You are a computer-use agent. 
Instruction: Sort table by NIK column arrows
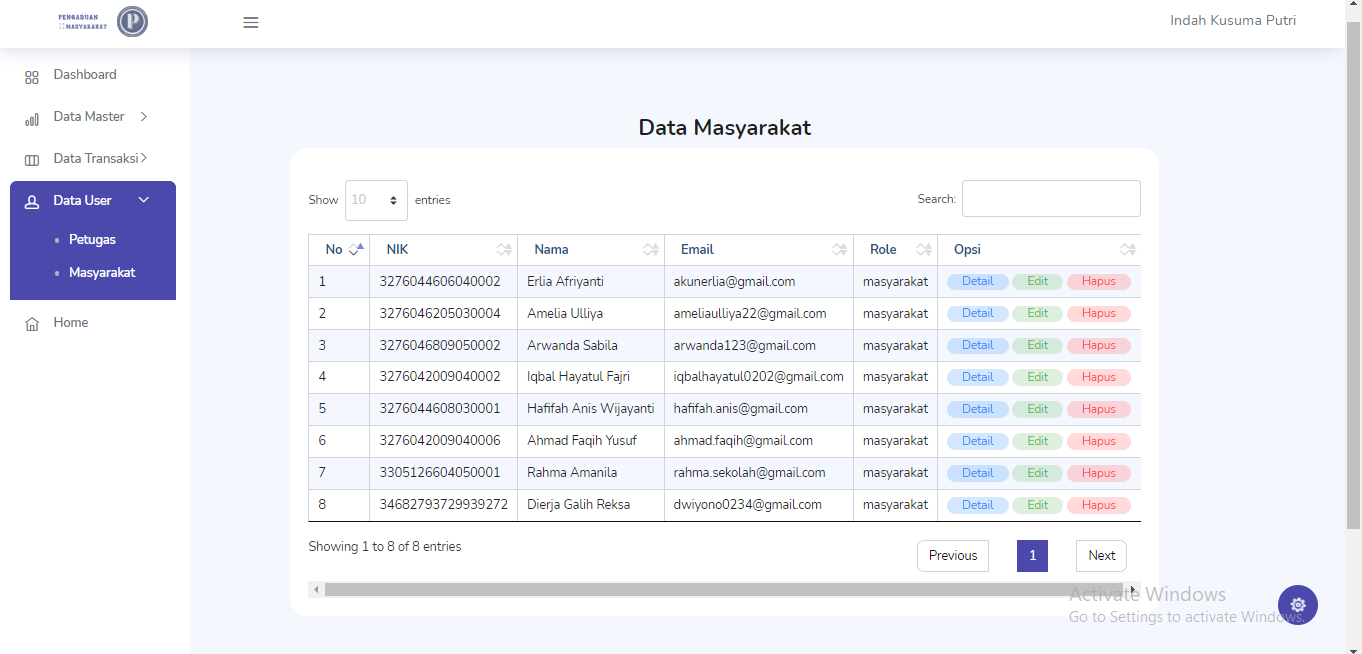point(504,250)
